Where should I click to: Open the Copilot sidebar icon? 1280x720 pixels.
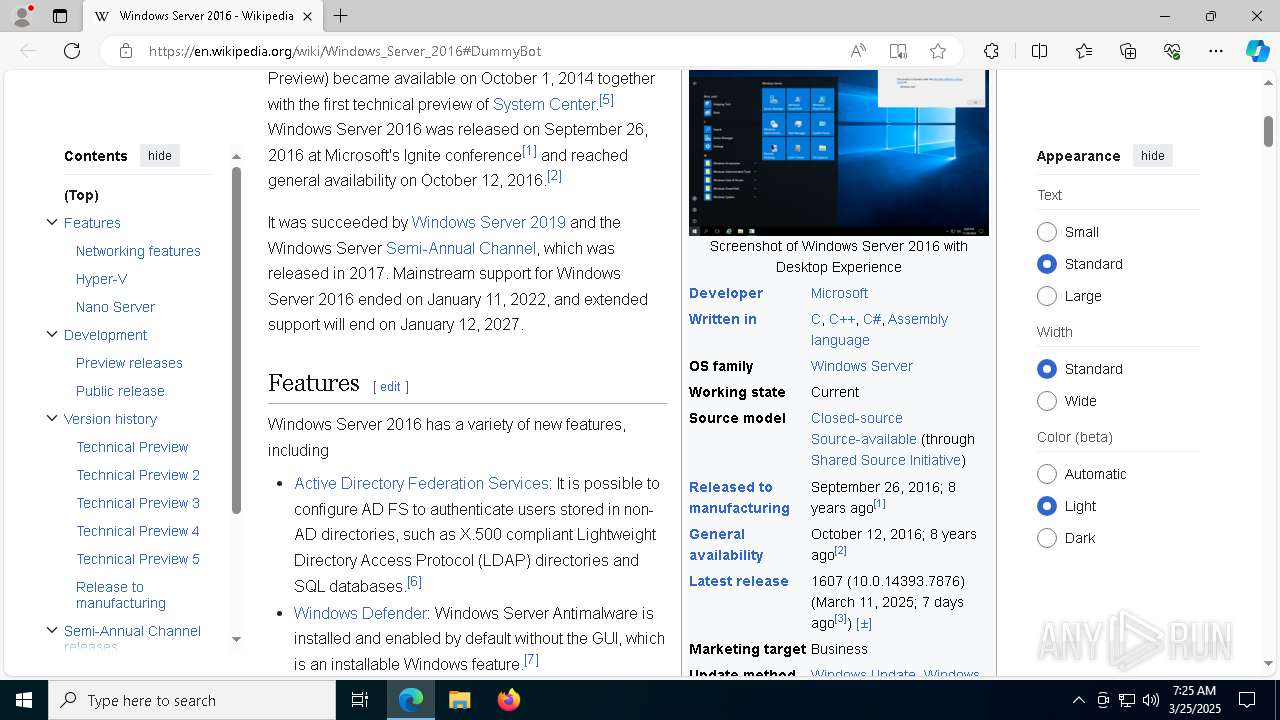click(1257, 51)
